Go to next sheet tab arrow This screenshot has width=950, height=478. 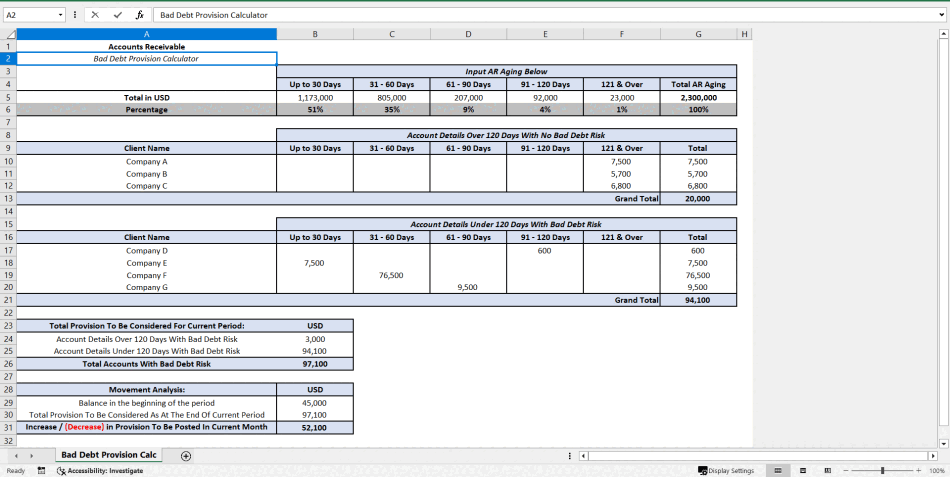(30, 456)
